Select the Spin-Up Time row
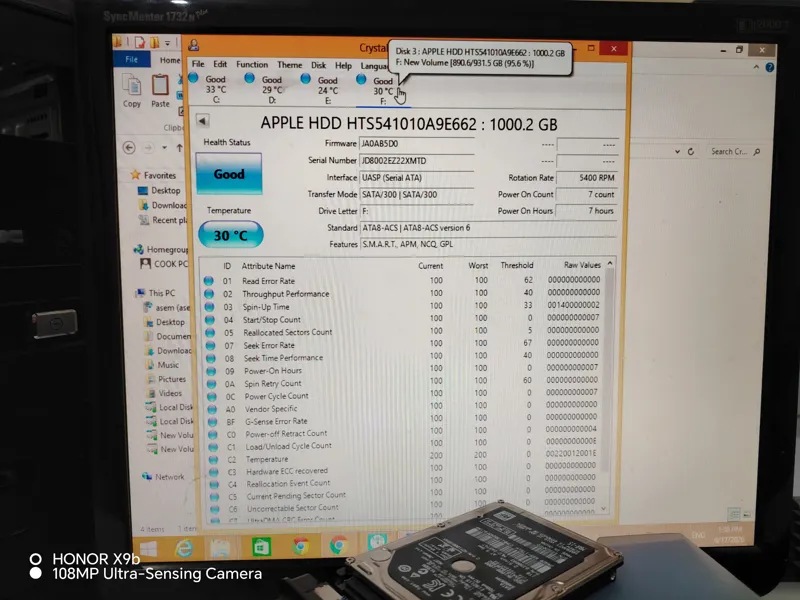 (x=403, y=306)
